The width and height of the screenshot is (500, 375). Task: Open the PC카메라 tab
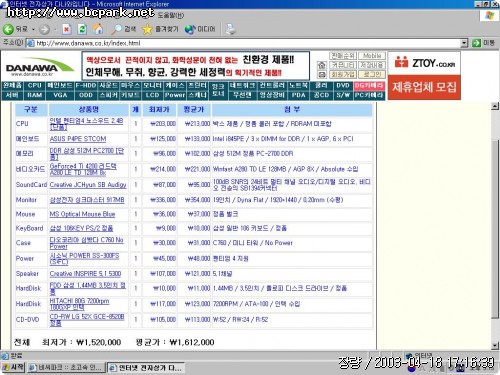pyautogui.click(x=369, y=95)
